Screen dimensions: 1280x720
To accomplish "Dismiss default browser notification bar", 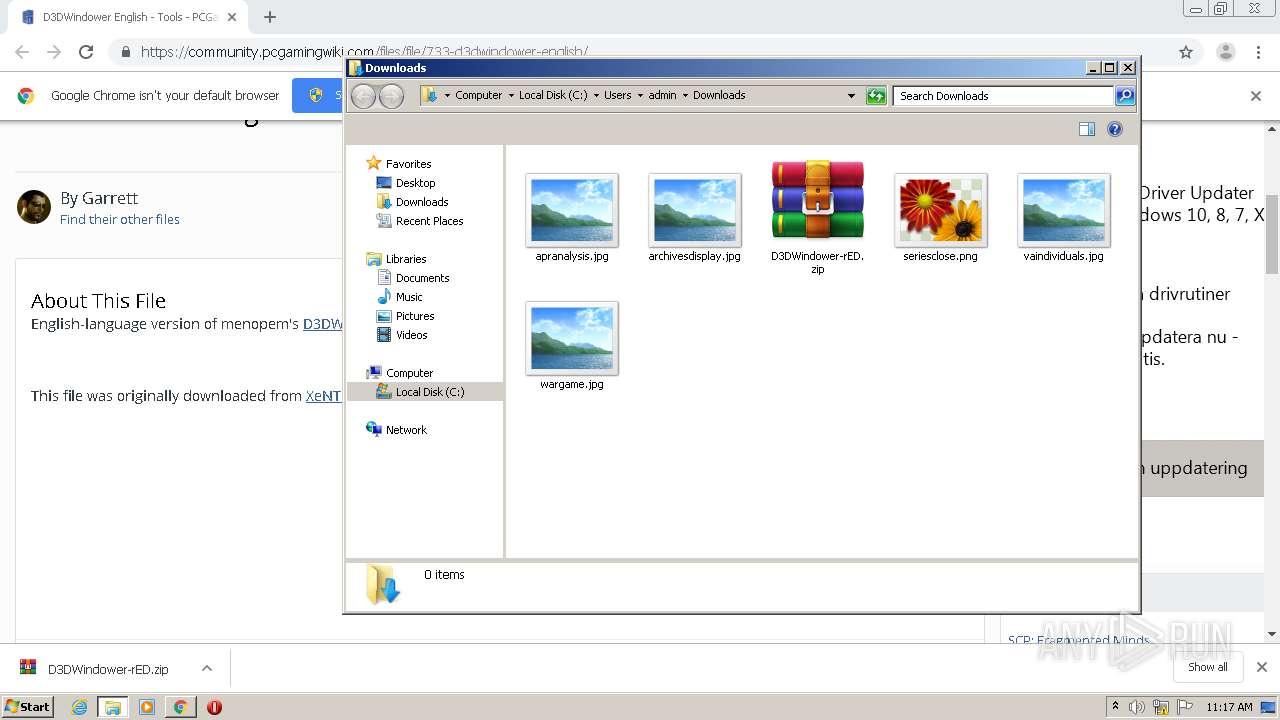I will [x=1256, y=96].
